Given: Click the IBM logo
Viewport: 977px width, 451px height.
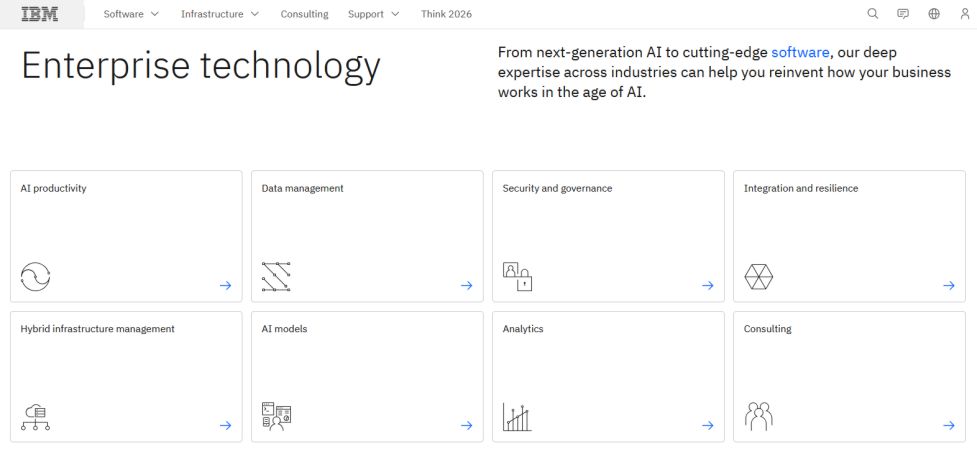Looking at the screenshot, I should coord(40,14).
